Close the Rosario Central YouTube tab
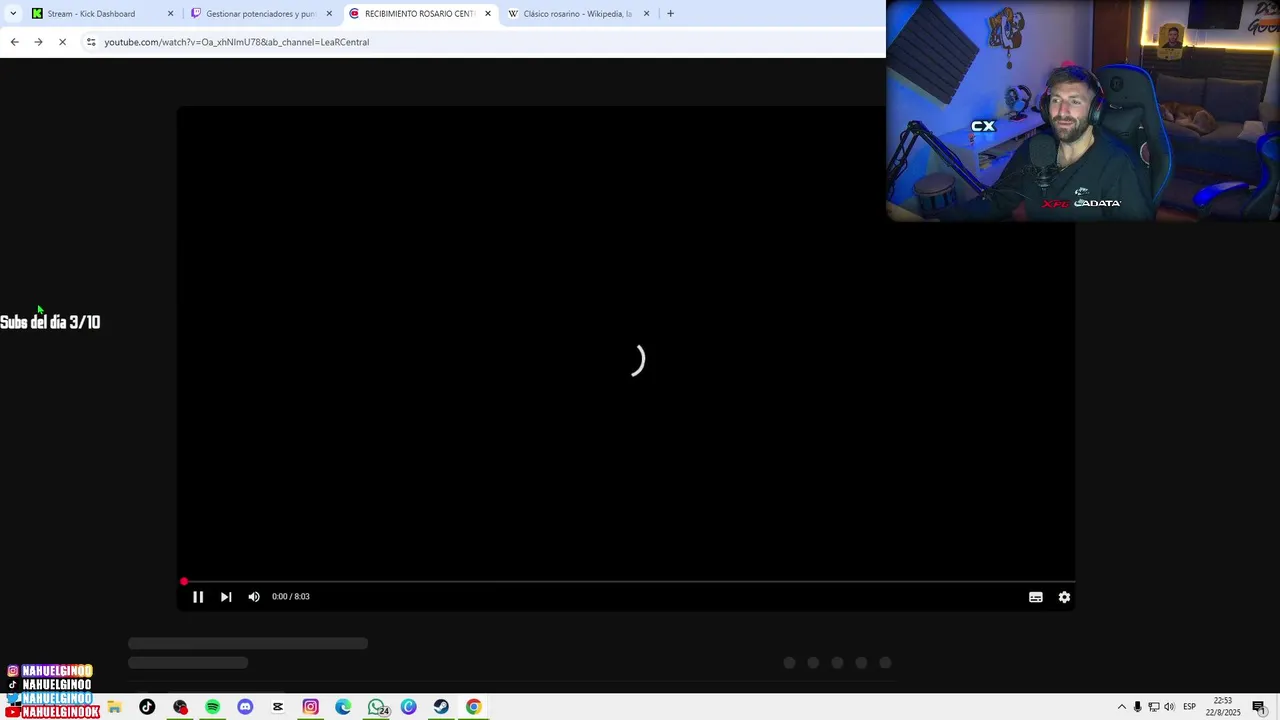1280x720 pixels. [488, 14]
